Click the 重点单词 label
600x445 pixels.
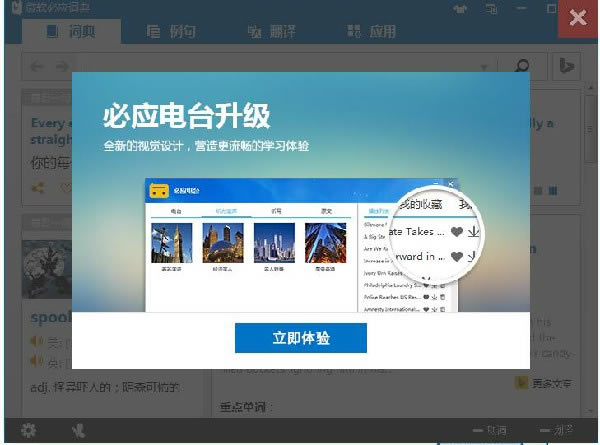click(243, 406)
